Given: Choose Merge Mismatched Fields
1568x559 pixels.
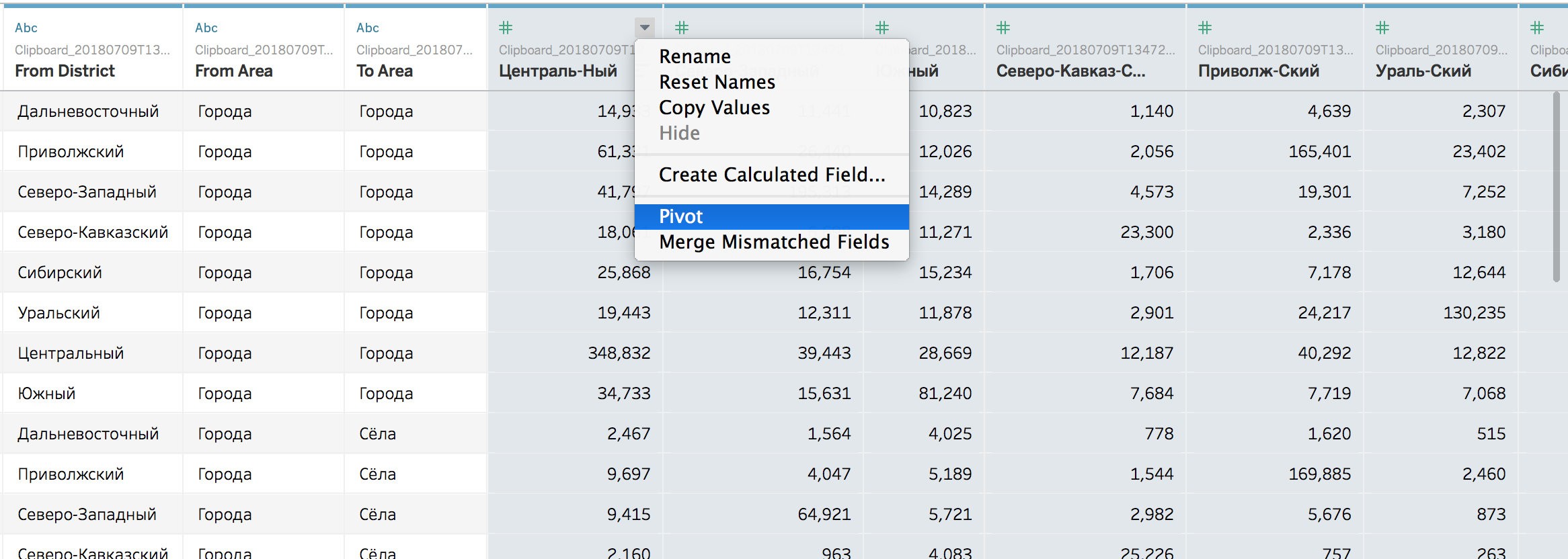Looking at the screenshot, I should tap(773, 242).
